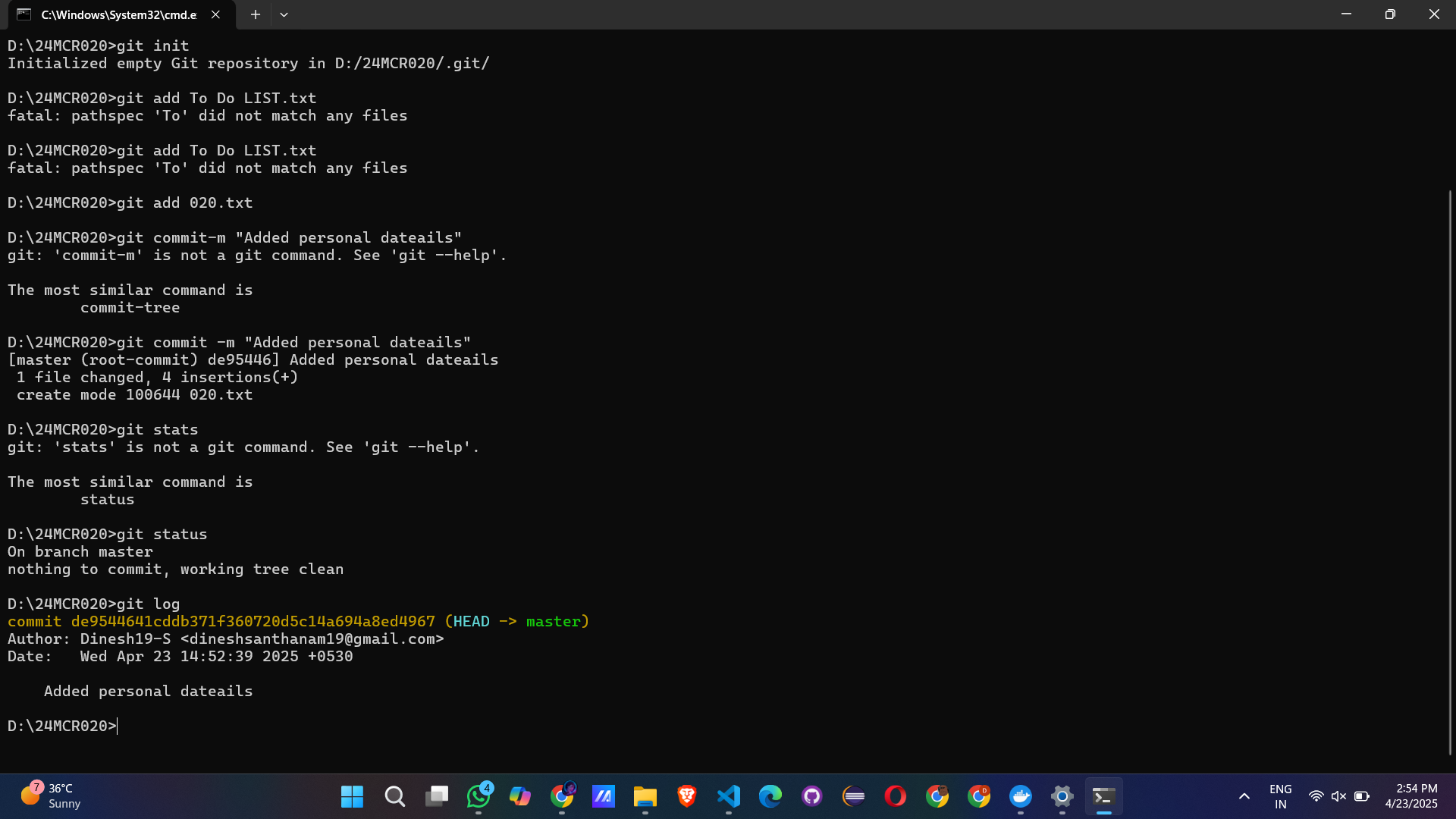Open a new terminal tab with plus button
The height and width of the screenshot is (819, 1456).
pos(256,14)
